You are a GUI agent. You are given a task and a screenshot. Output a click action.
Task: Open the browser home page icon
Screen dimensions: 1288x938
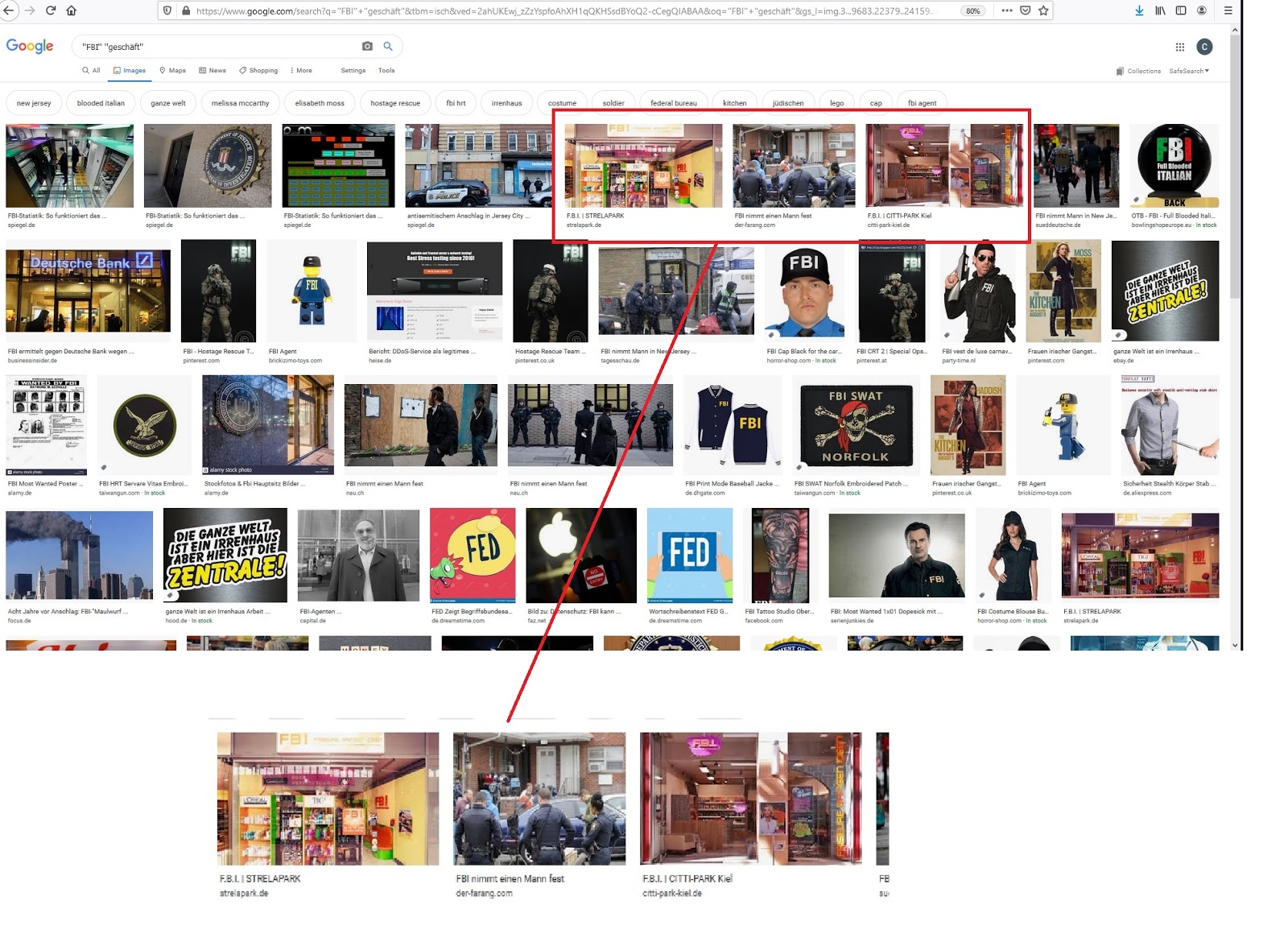pos(72,10)
